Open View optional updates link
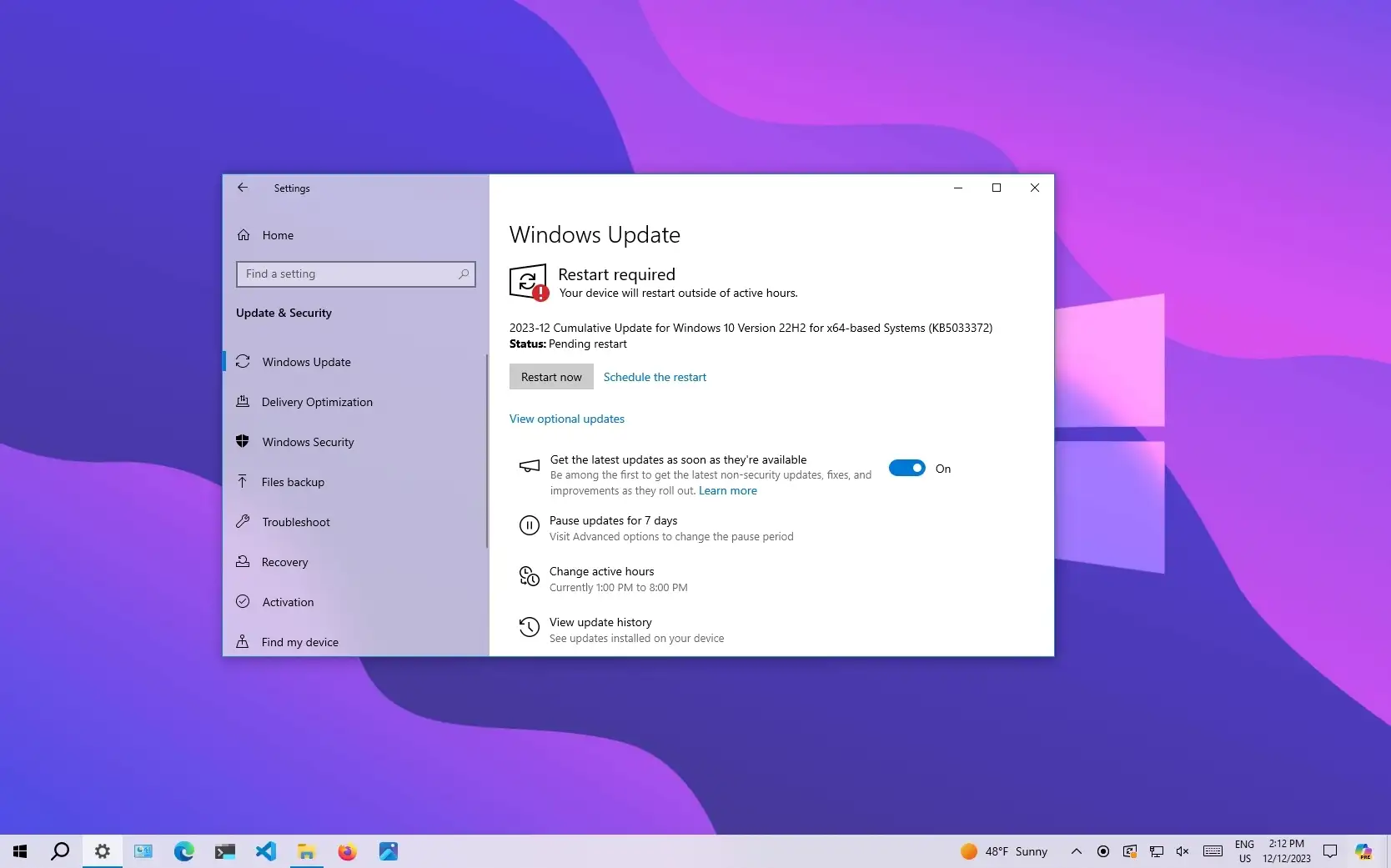 [x=566, y=419]
